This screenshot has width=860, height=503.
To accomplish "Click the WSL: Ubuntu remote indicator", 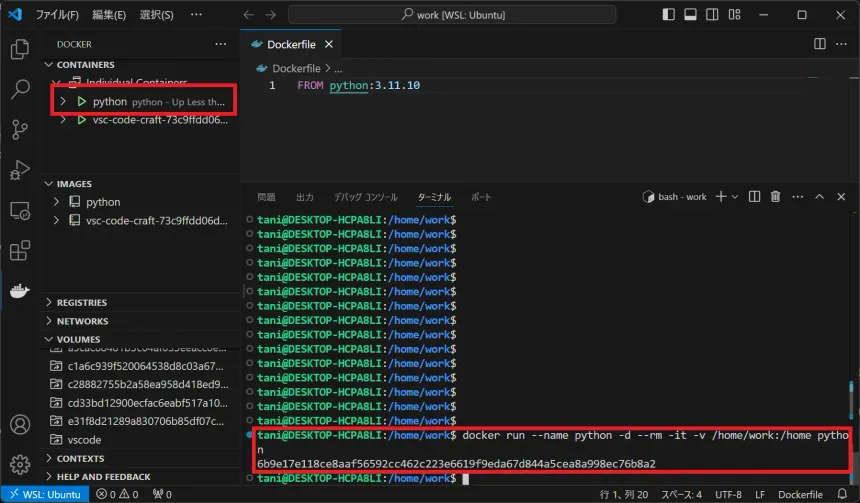I will click(x=45, y=494).
